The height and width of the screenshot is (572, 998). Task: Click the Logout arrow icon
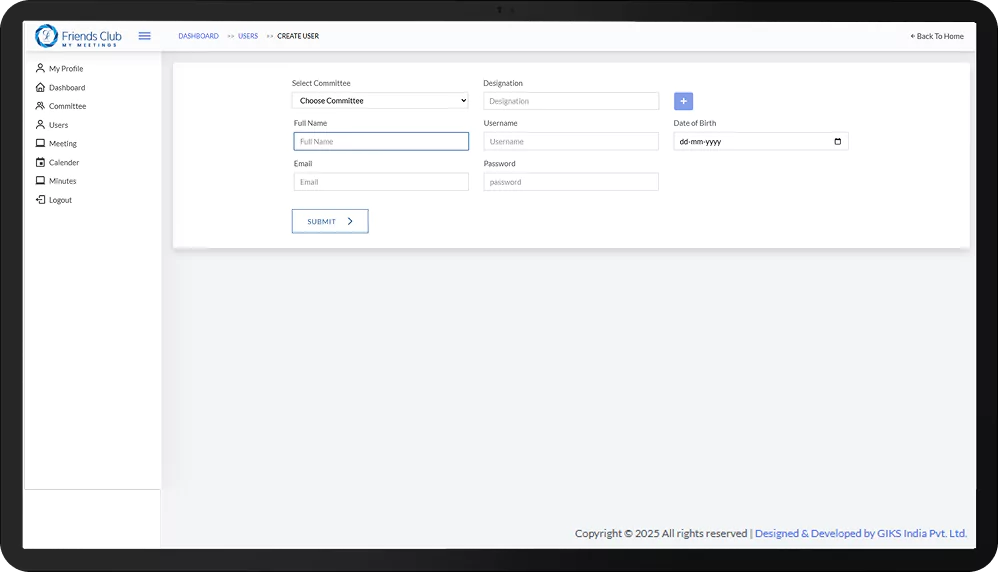[40, 200]
